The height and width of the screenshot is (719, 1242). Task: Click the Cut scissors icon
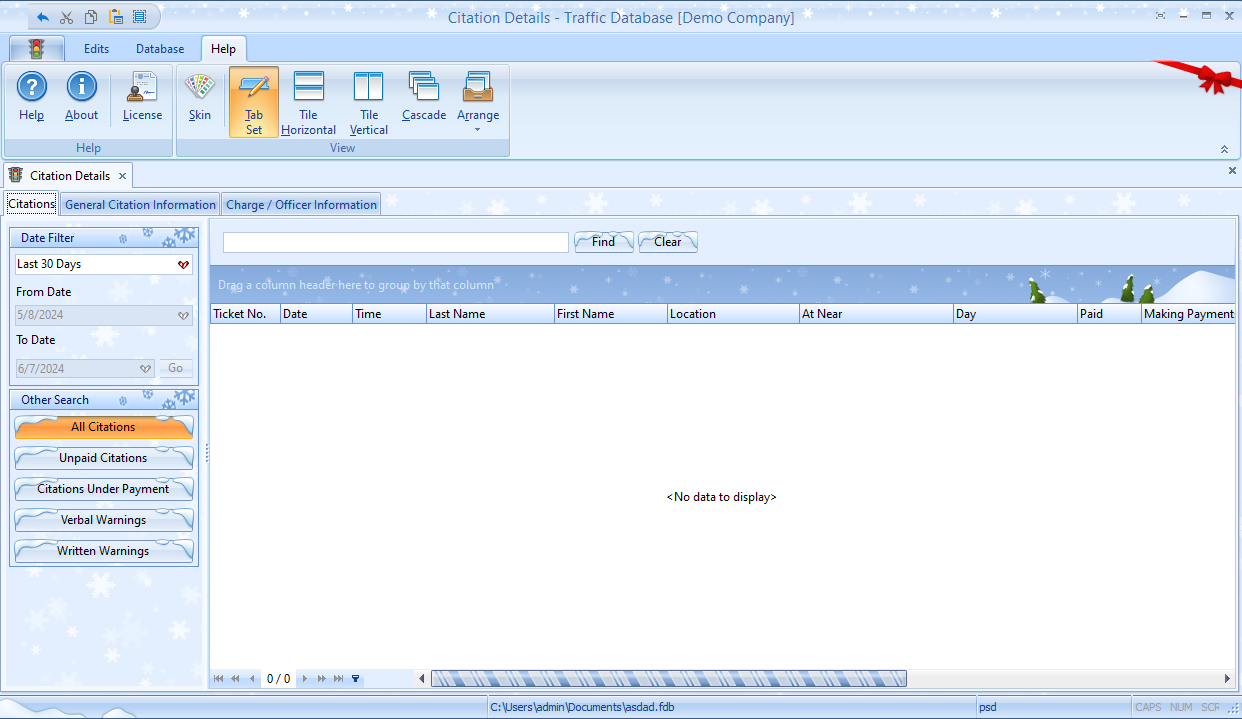pos(67,17)
